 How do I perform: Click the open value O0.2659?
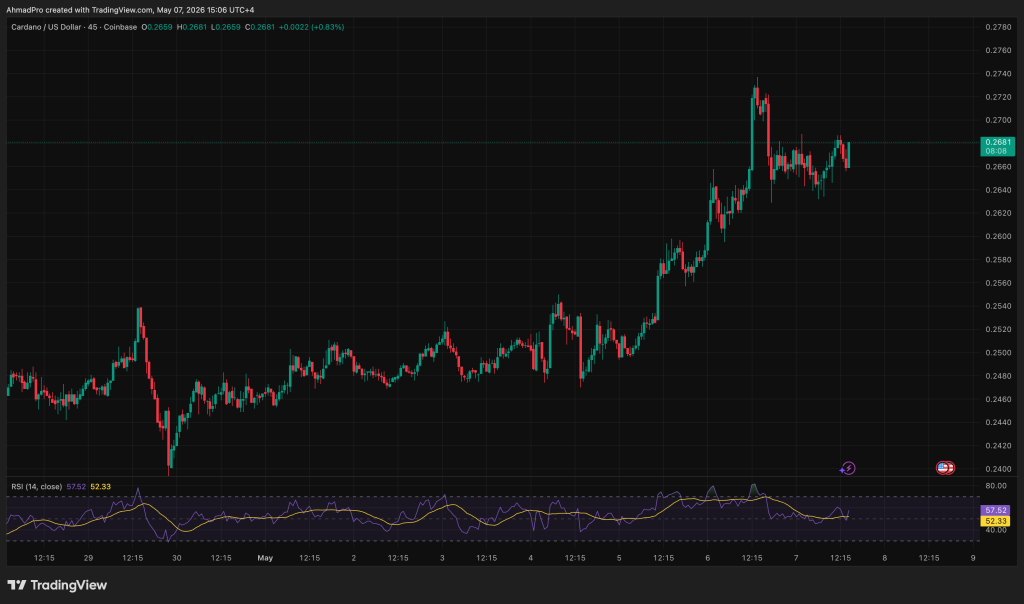(x=157, y=27)
